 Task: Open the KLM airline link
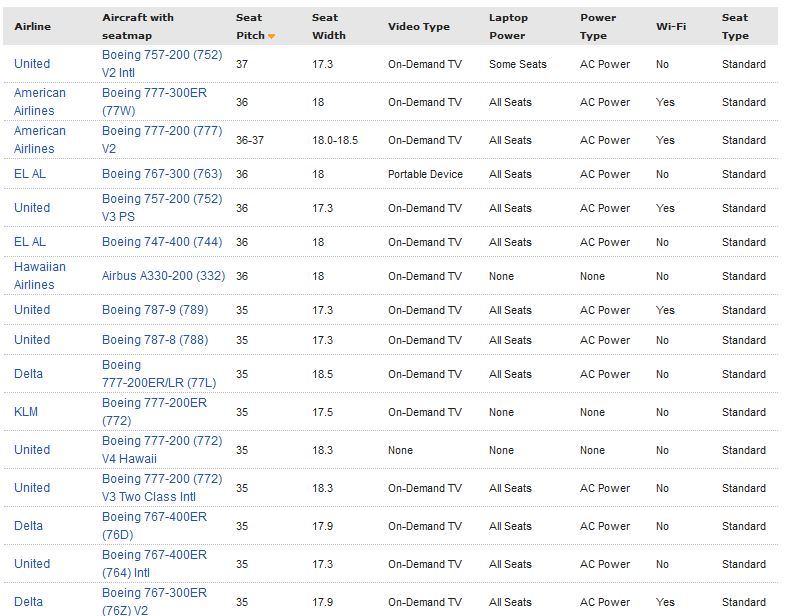[26, 412]
